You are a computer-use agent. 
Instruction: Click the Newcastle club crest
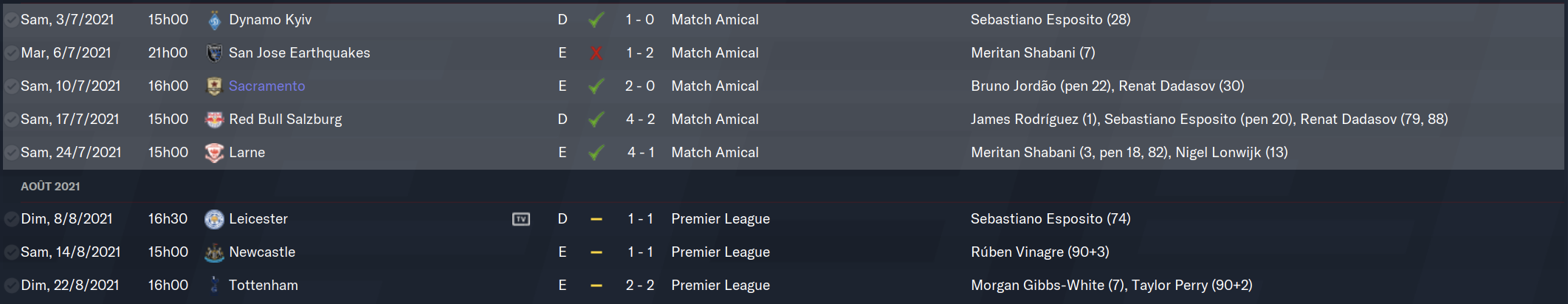pos(214,252)
